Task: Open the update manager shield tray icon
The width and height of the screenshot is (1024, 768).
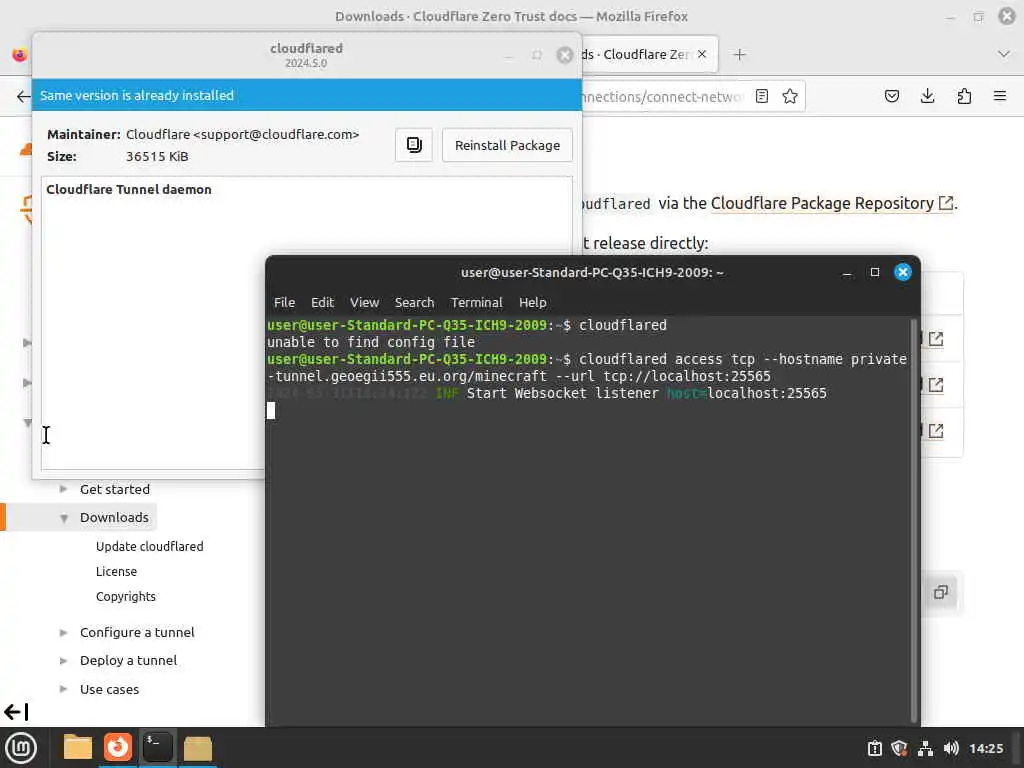Action: click(899, 748)
